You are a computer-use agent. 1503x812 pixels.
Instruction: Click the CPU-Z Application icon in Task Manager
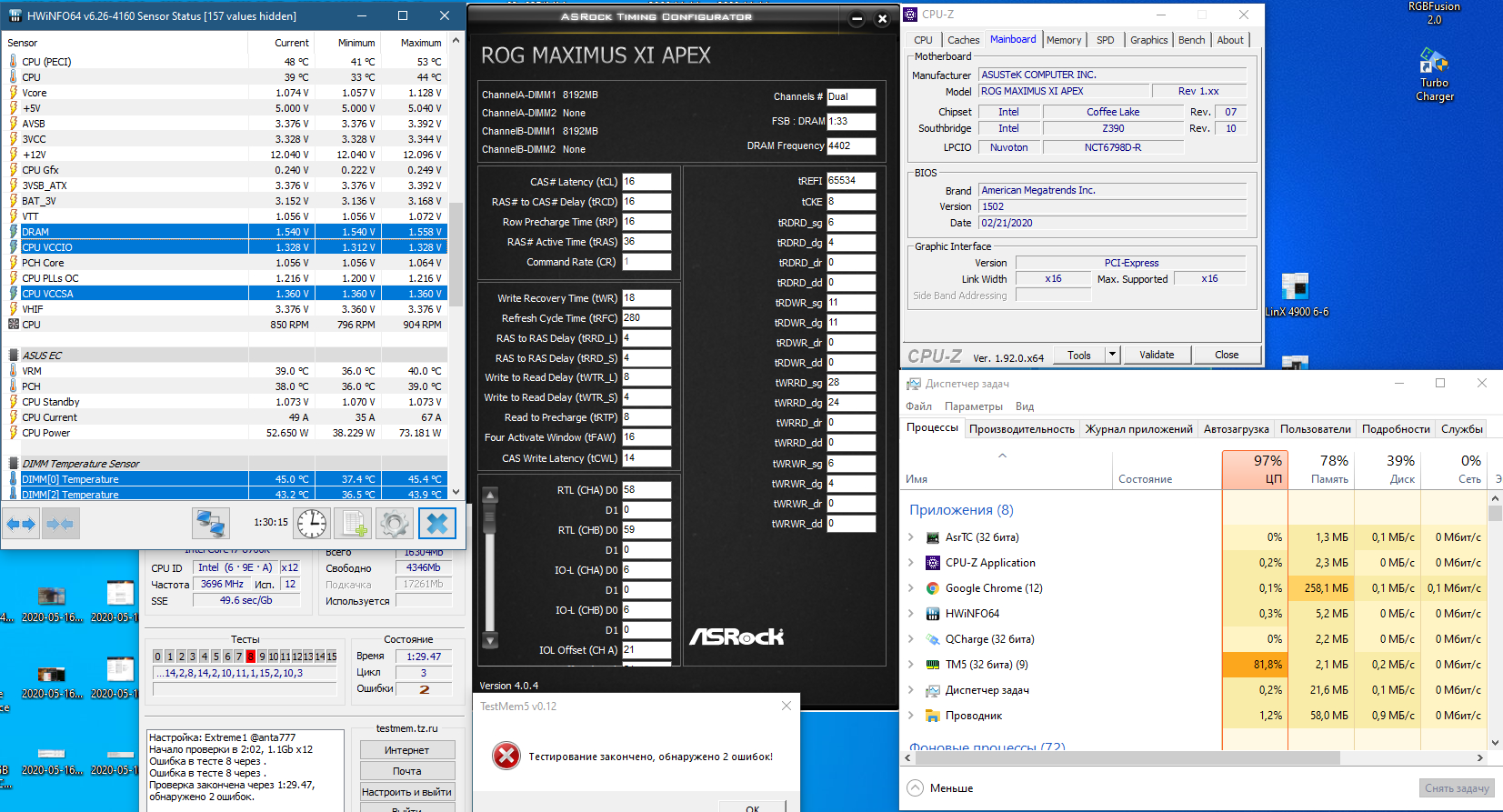pyautogui.click(x=932, y=563)
